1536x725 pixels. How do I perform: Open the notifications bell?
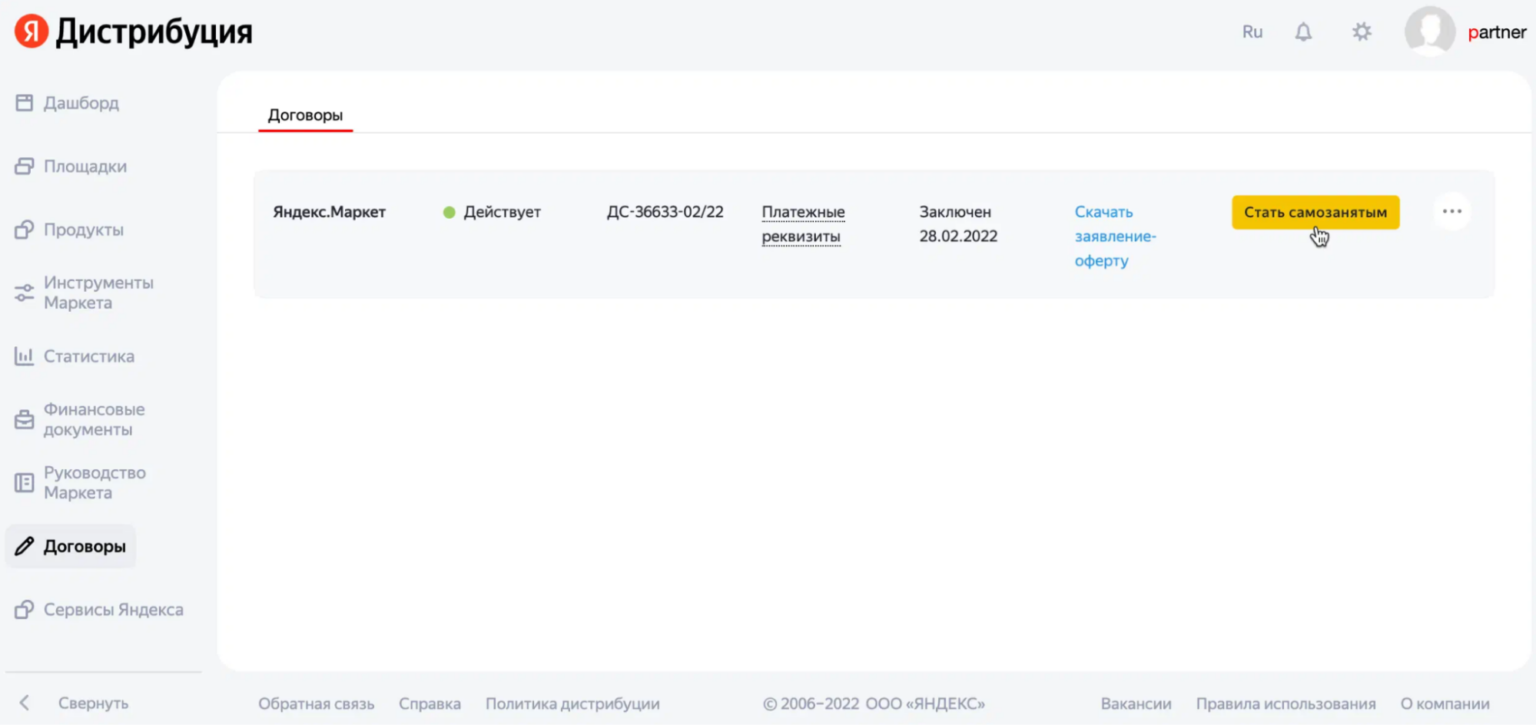coord(1303,32)
